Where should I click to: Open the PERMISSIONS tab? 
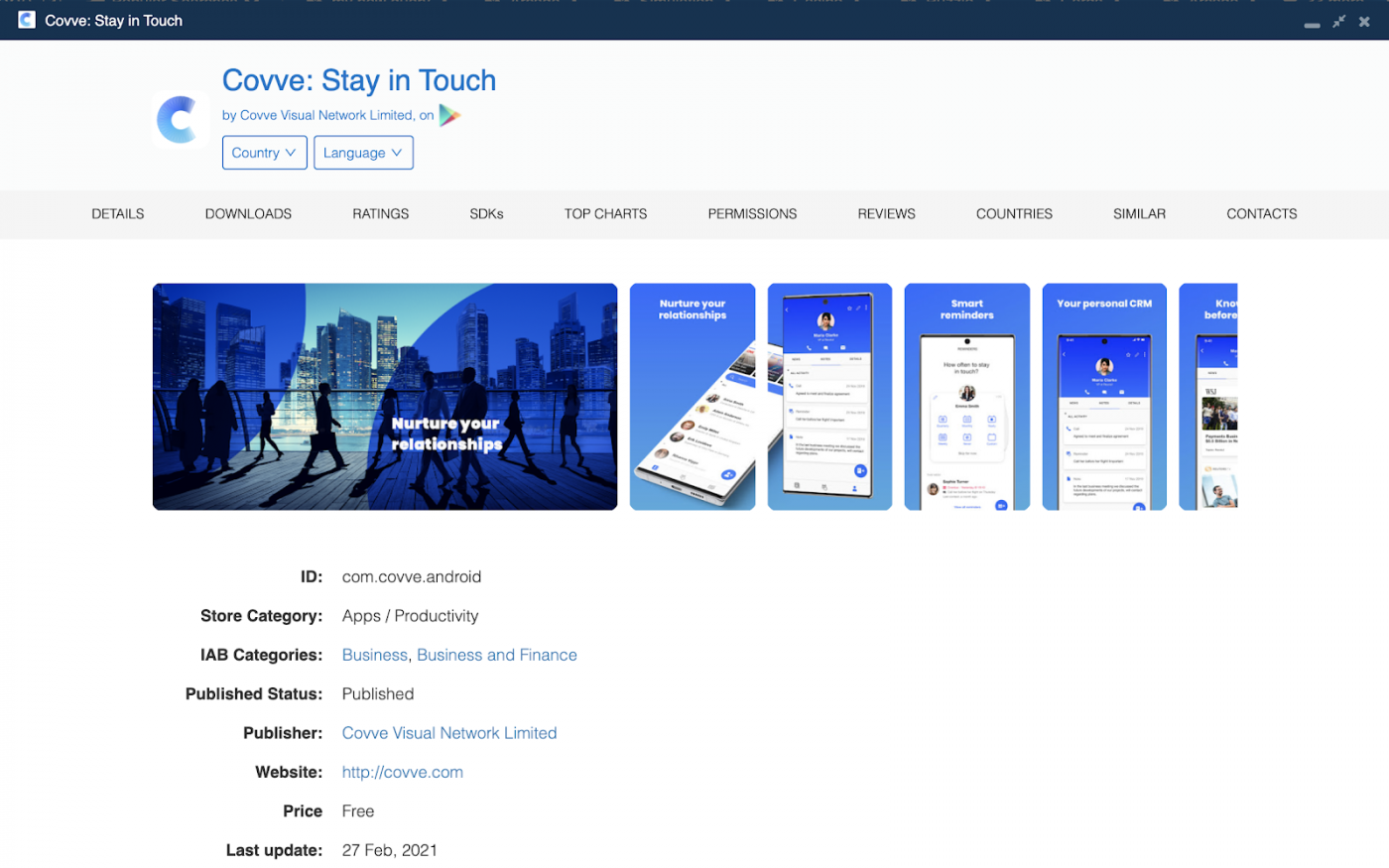(x=752, y=213)
